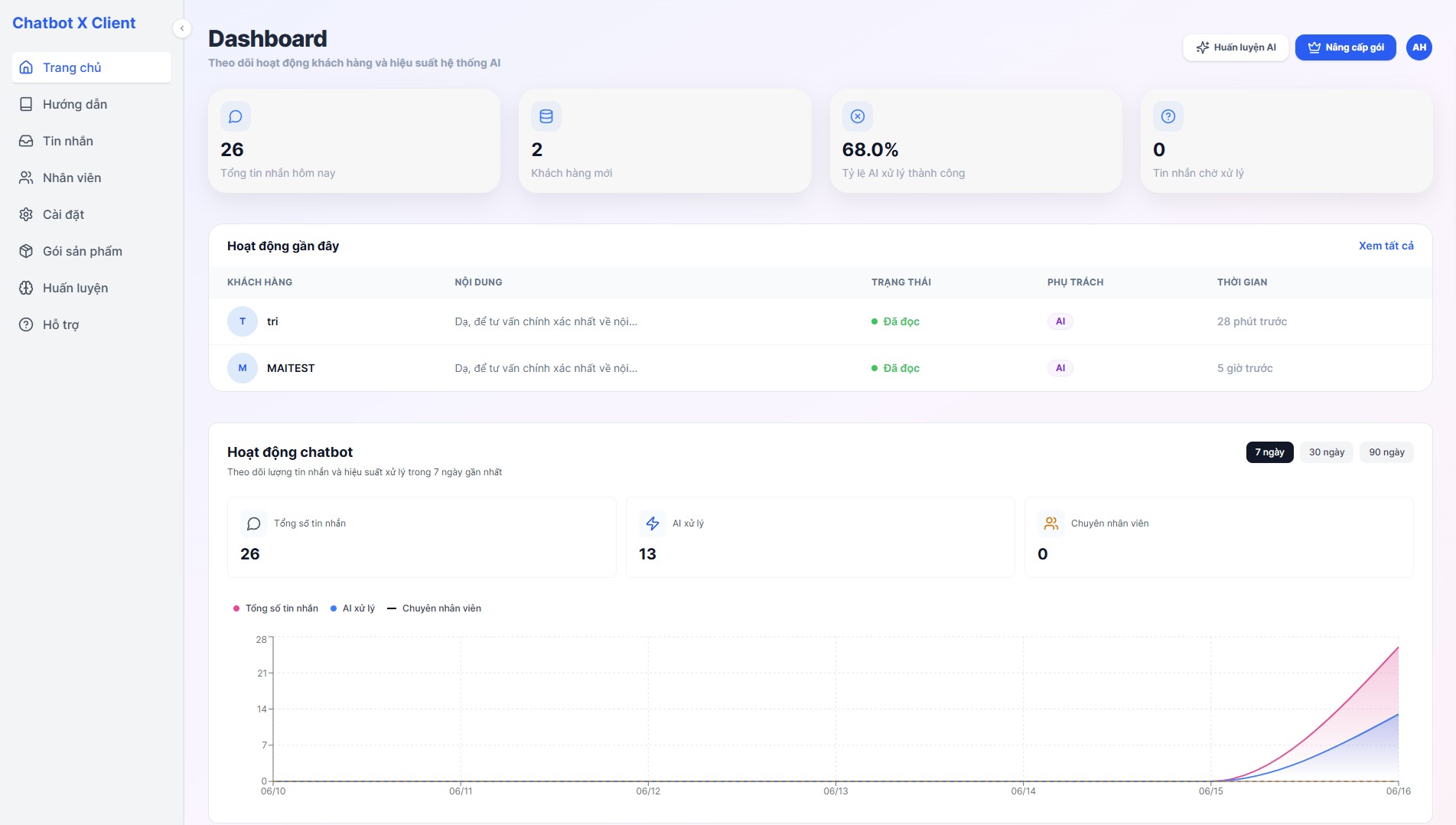Click the database icon on Khách hàng mới card

546,116
